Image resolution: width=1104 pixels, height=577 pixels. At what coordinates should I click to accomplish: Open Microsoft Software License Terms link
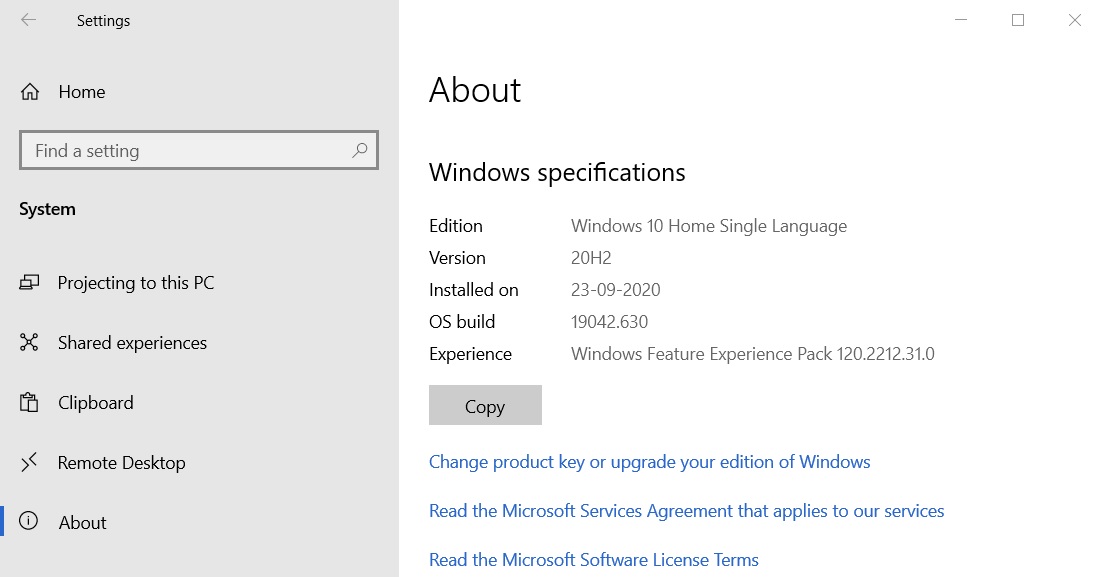[594, 560]
